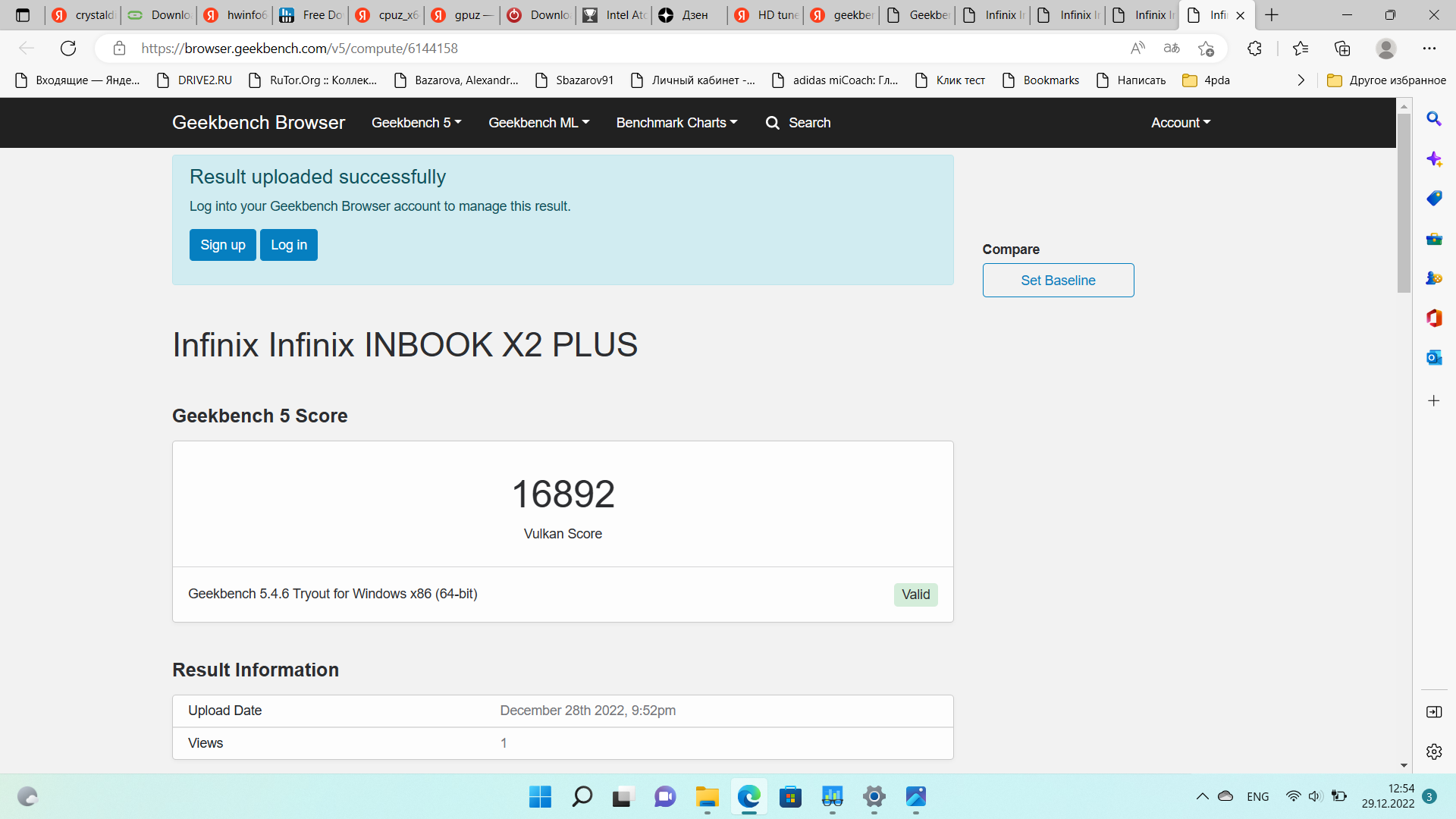Open Collections icon in toolbar
Viewport: 1456px width, 819px height.
1342,49
